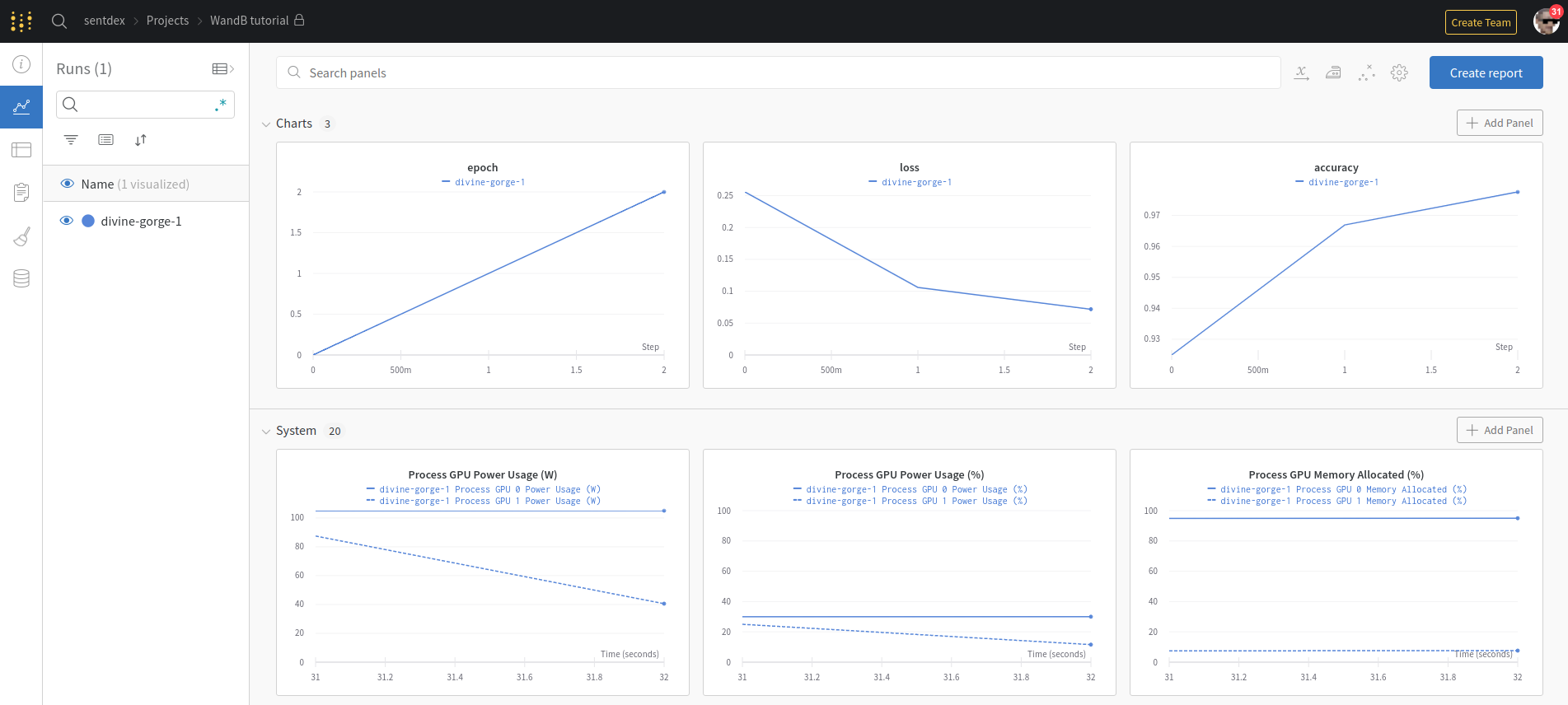Screen dimensions: 1568x705
Task: Open panel settings gear icon
Action: pyautogui.click(x=1399, y=73)
